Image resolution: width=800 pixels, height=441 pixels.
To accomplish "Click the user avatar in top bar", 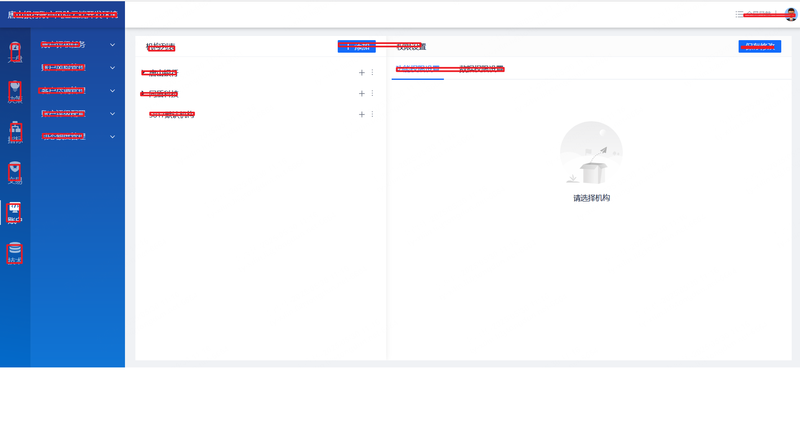I will point(791,15).
